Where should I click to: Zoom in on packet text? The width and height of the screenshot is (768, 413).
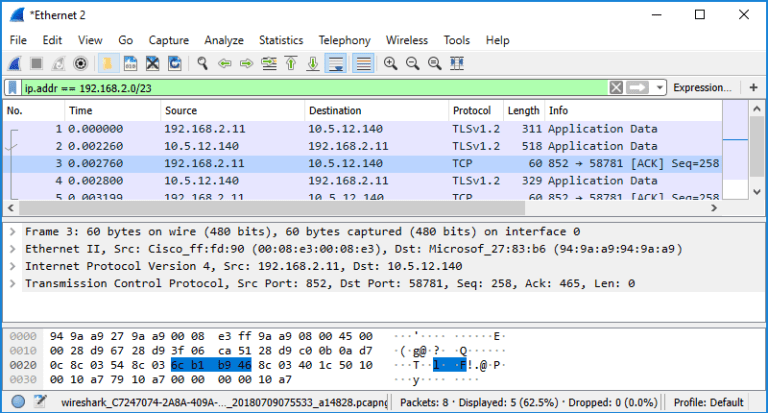(x=390, y=64)
